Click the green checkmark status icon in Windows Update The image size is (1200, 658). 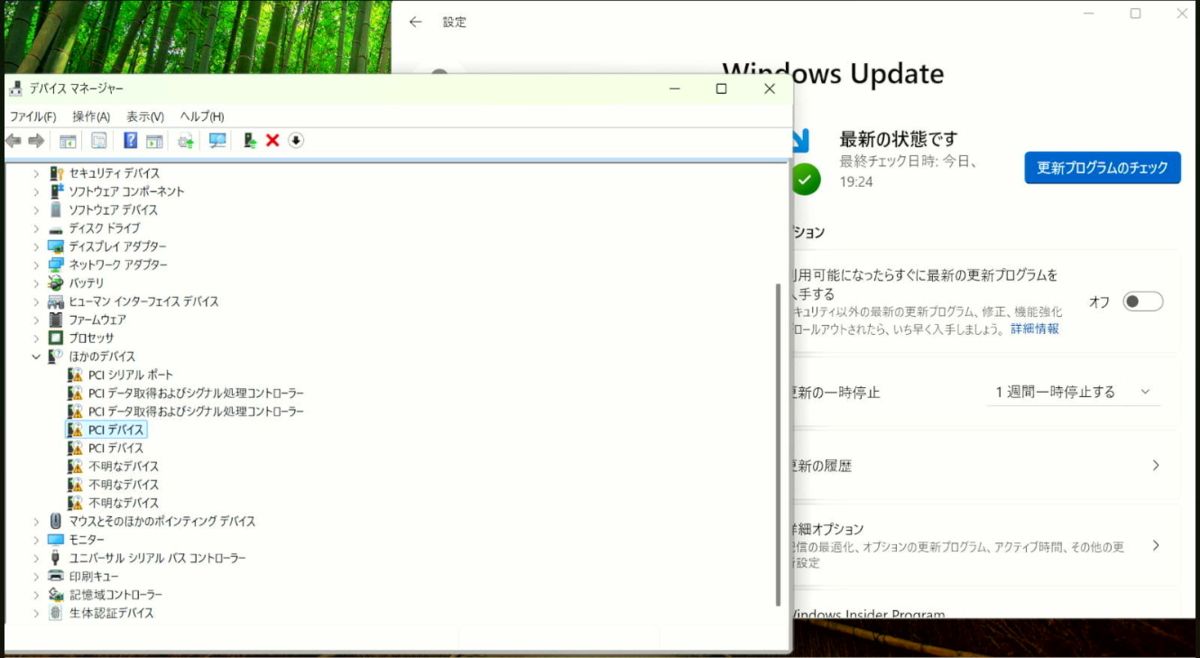pyautogui.click(x=805, y=180)
